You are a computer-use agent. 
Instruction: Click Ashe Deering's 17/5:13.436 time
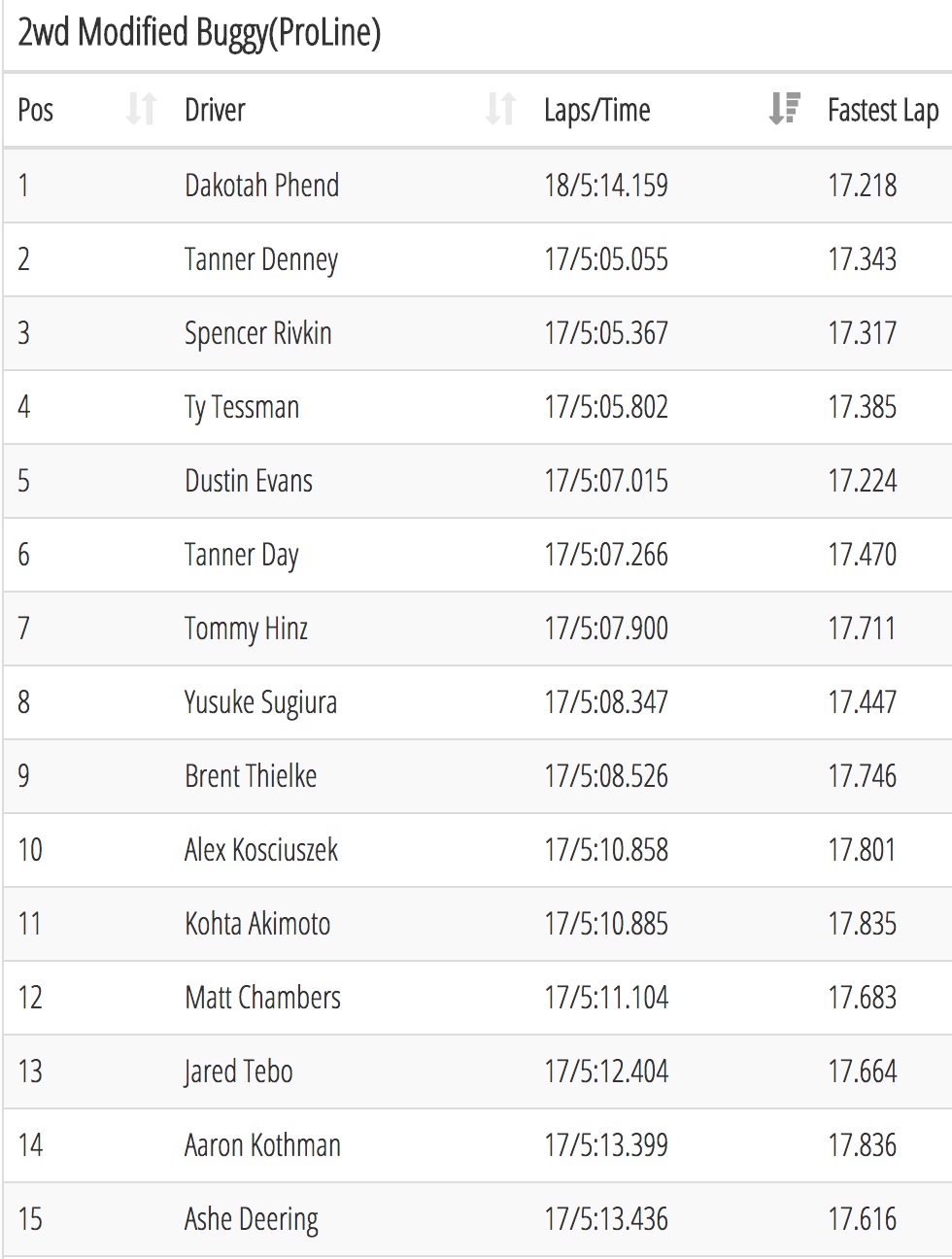[x=606, y=1219]
